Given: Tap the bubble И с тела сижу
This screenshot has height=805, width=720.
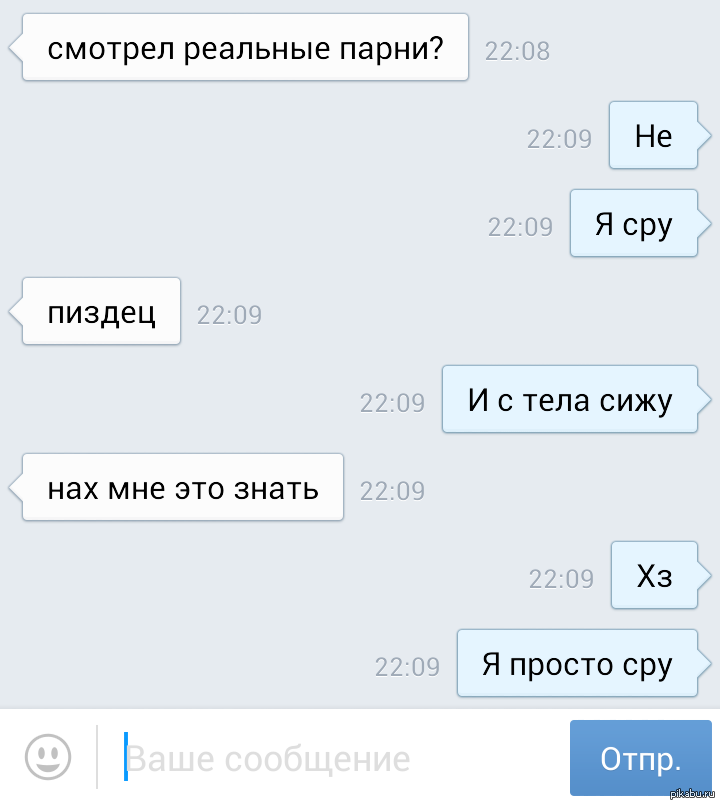Looking at the screenshot, I should [x=570, y=399].
